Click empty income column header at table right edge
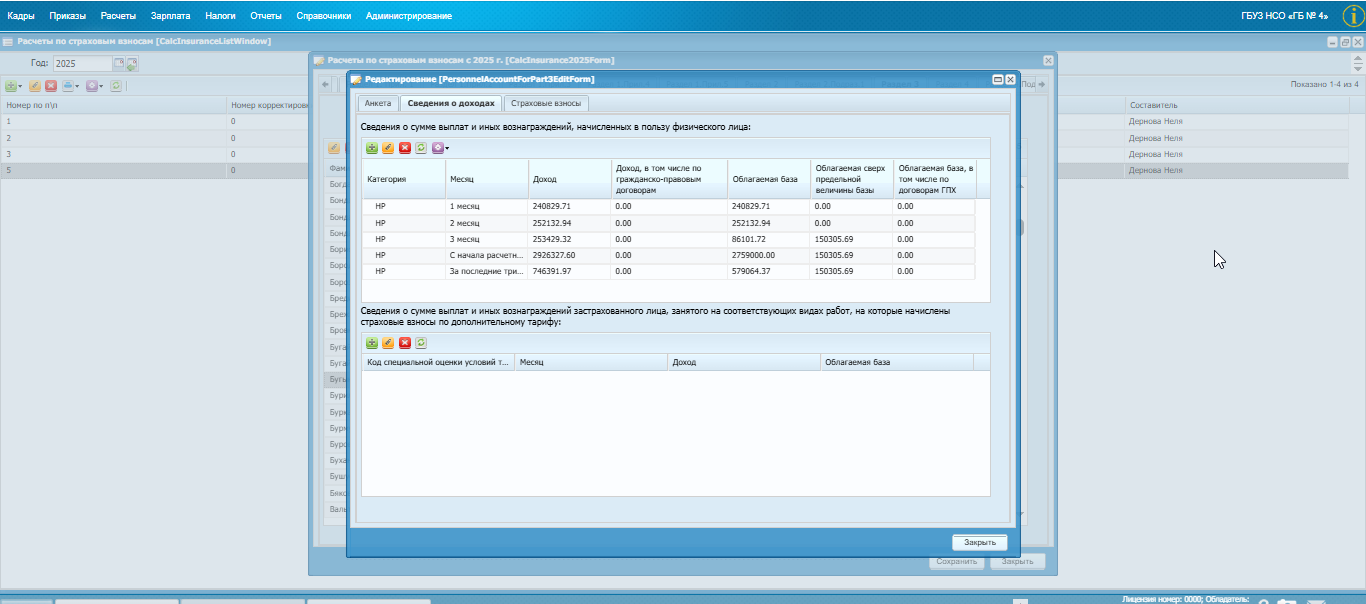1366x604 pixels. [983, 179]
